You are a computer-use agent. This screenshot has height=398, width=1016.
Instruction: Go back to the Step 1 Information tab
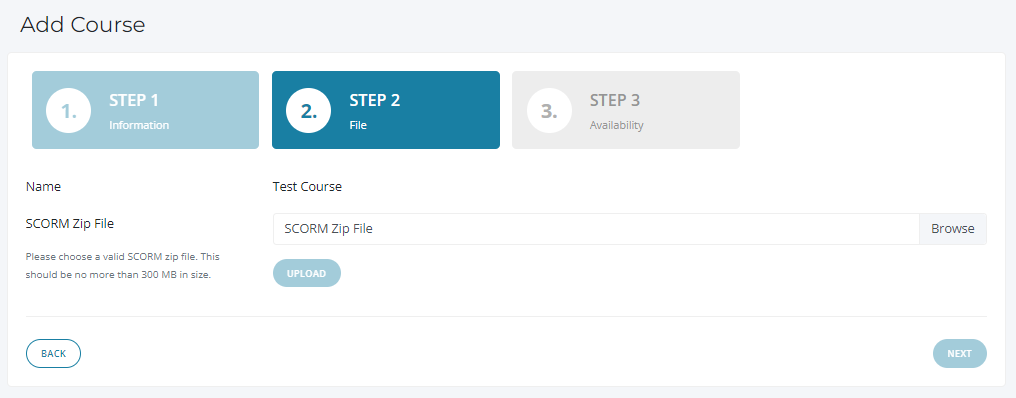(x=145, y=110)
